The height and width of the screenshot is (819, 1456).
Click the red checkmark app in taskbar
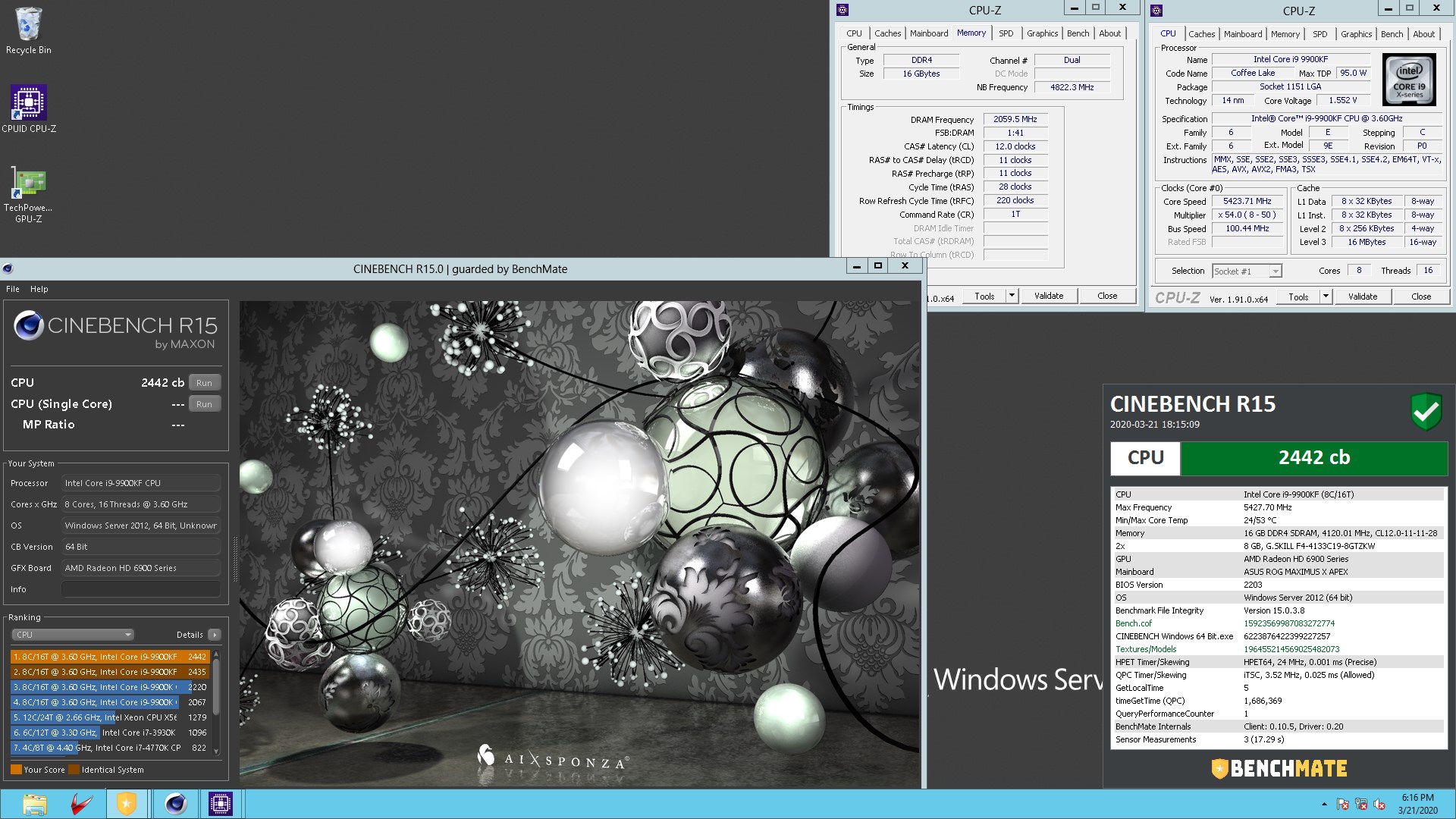tap(81, 804)
